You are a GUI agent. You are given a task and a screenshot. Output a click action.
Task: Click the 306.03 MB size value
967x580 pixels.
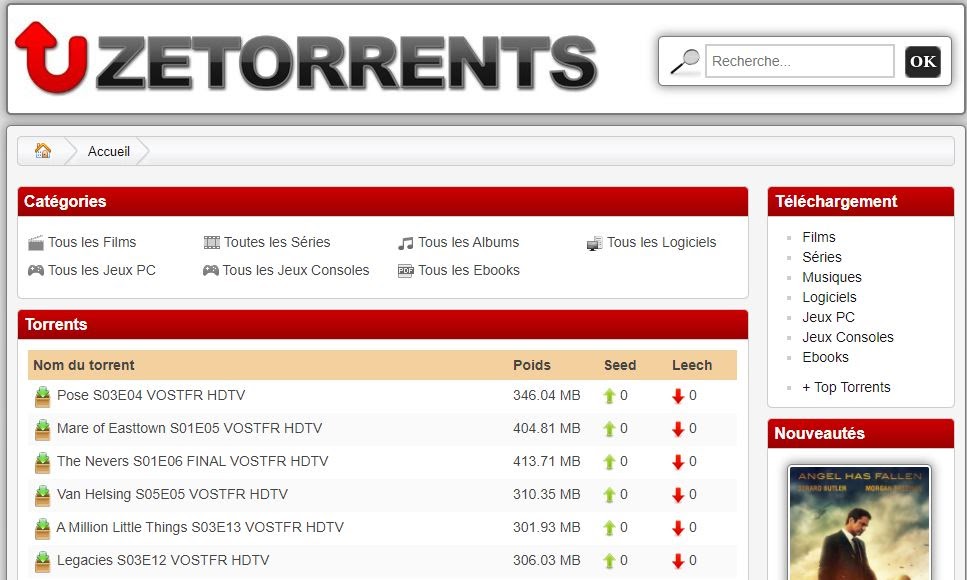click(546, 560)
